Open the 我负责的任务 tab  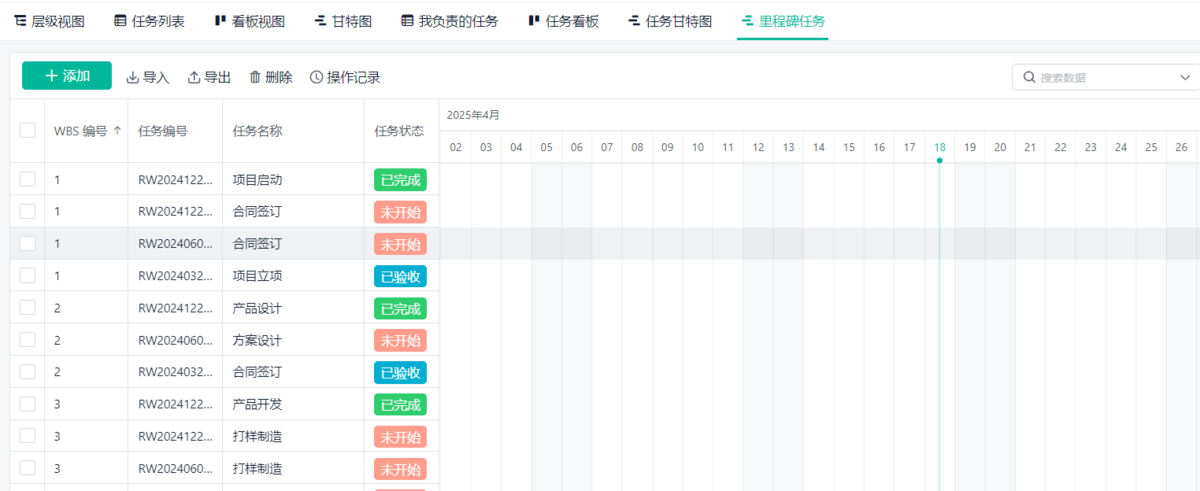(x=449, y=21)
